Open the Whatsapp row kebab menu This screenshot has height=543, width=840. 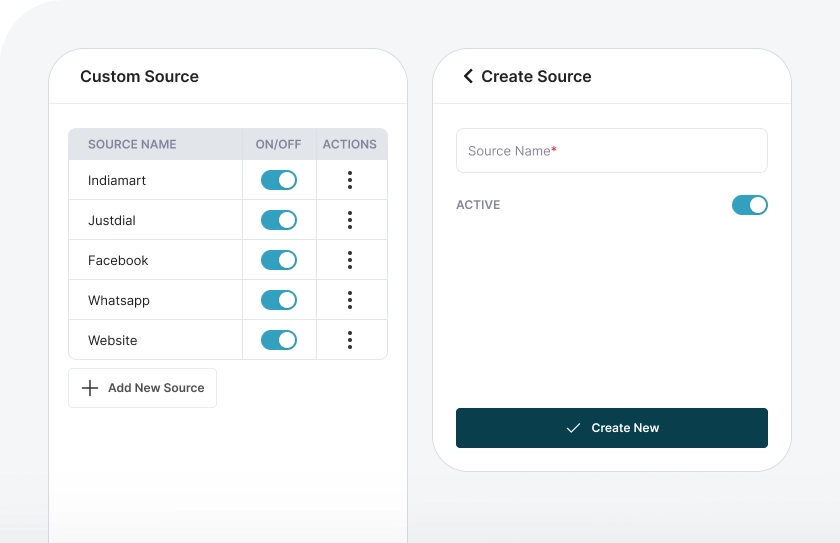point(350,300)
